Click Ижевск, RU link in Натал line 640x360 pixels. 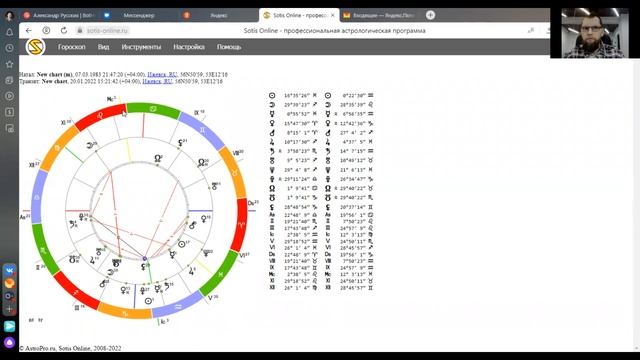point(162,75)
